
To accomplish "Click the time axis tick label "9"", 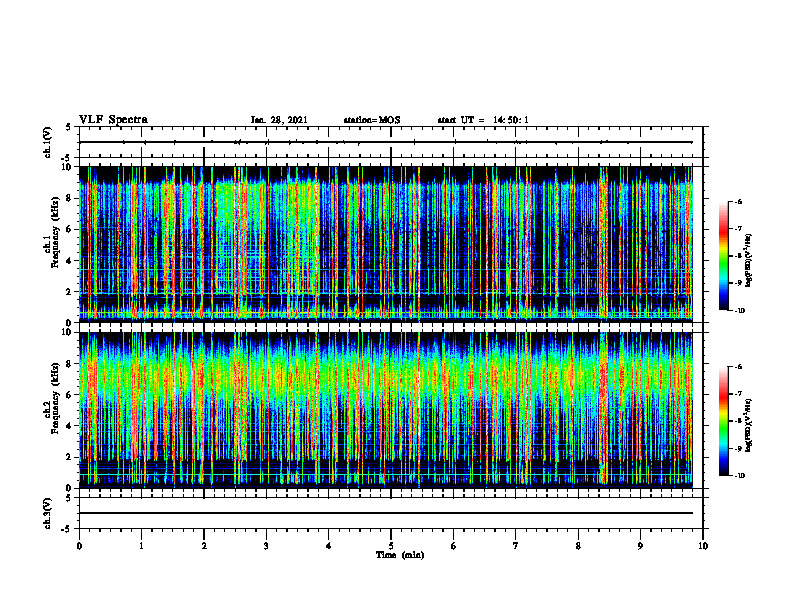I will (640, 546).
